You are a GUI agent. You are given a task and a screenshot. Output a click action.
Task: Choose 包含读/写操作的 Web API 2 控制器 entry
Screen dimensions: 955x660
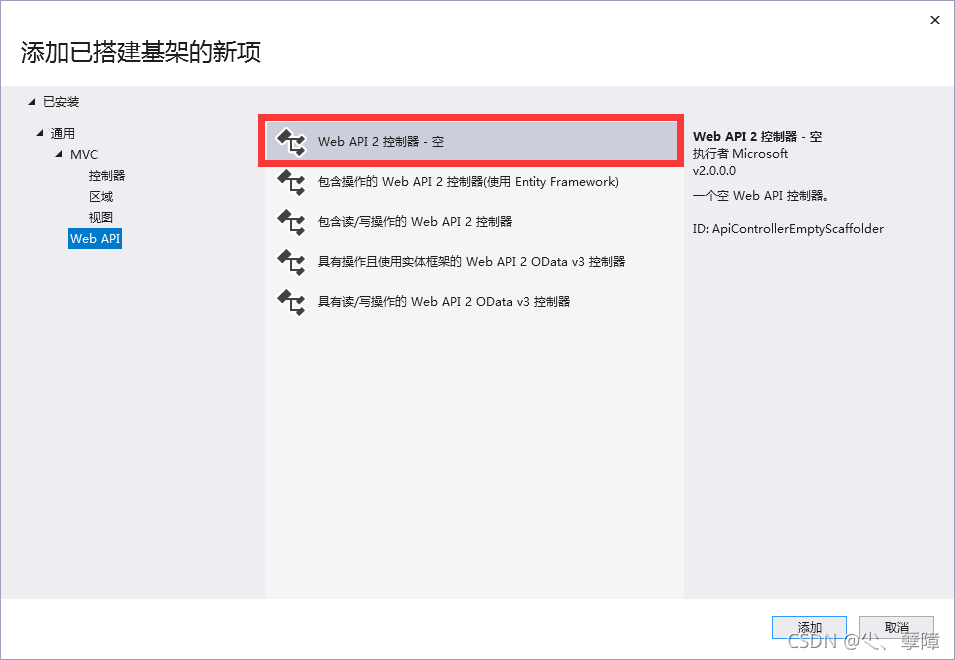coord(471,222)
